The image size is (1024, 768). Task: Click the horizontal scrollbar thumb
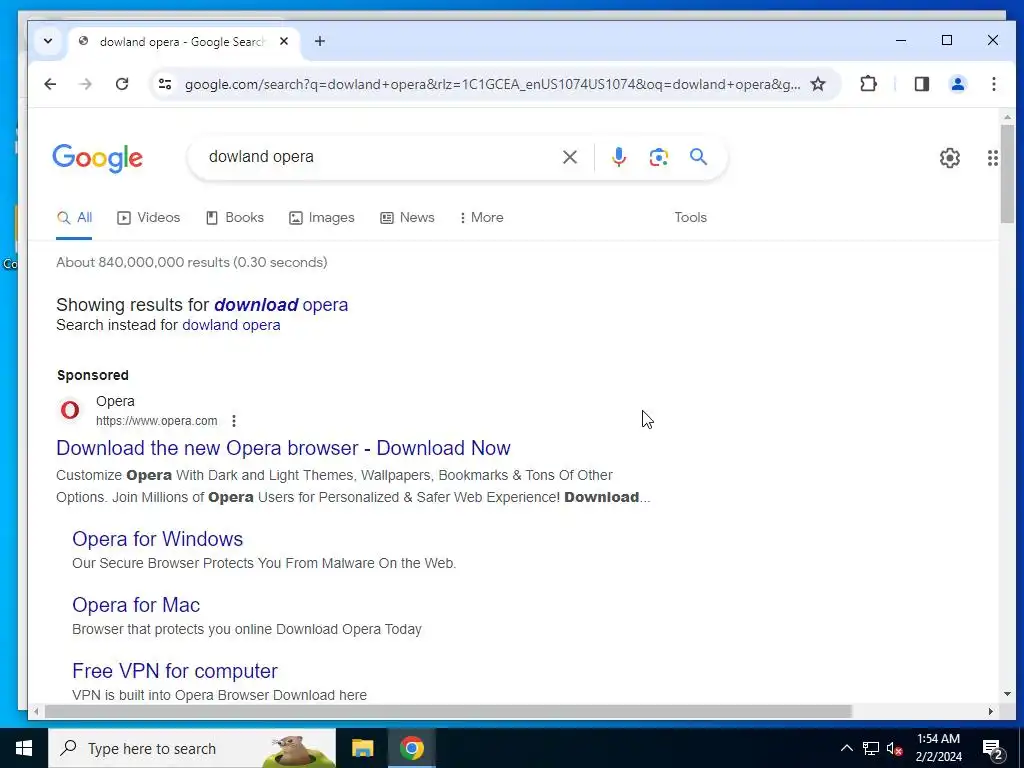pos(447,711)
